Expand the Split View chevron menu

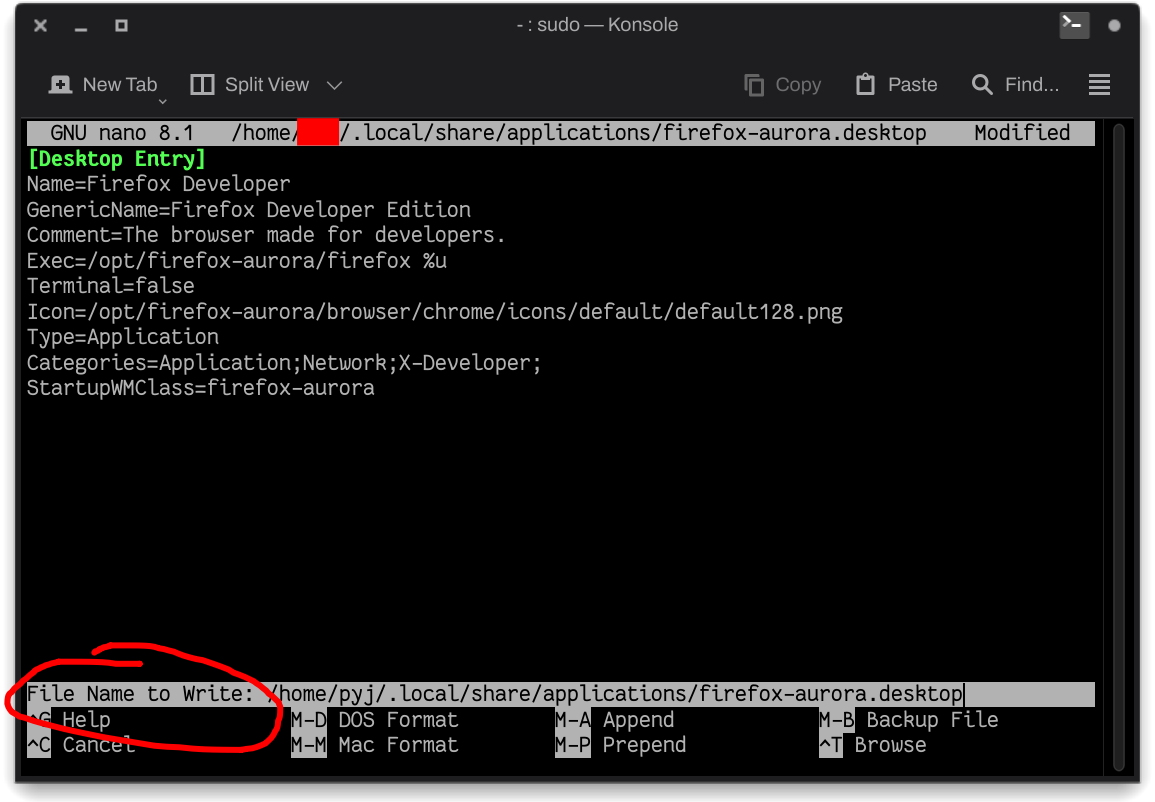click(x=334, y=85)
